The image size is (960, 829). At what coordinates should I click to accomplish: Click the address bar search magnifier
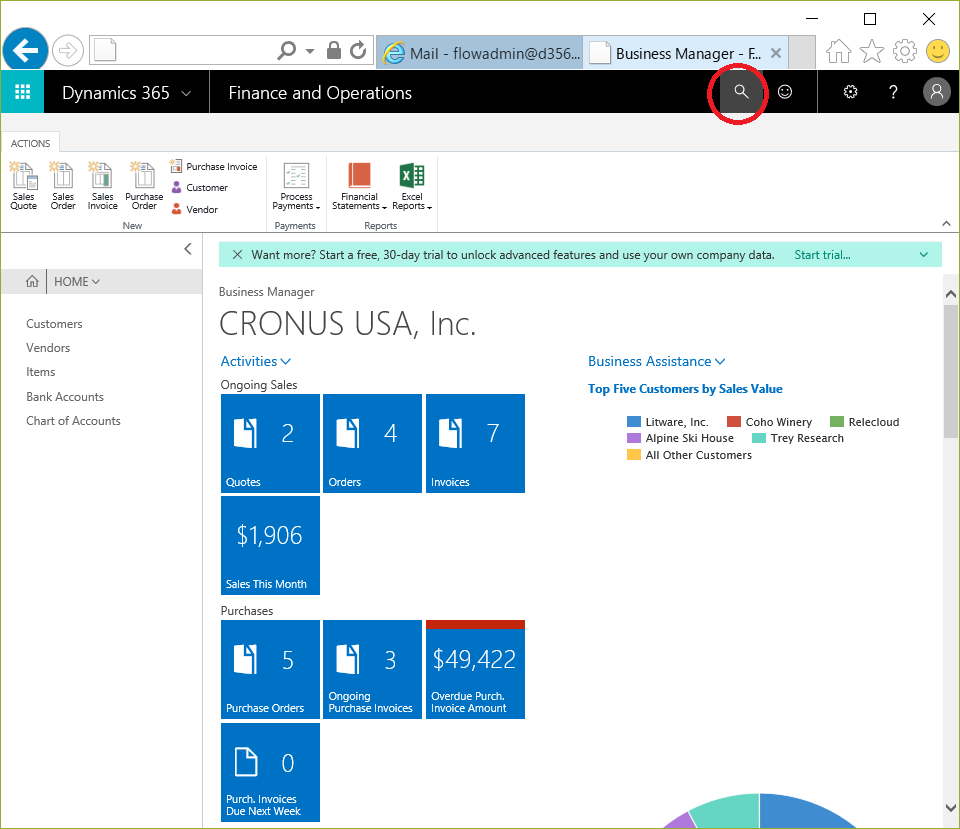click(x=286, y=50)
